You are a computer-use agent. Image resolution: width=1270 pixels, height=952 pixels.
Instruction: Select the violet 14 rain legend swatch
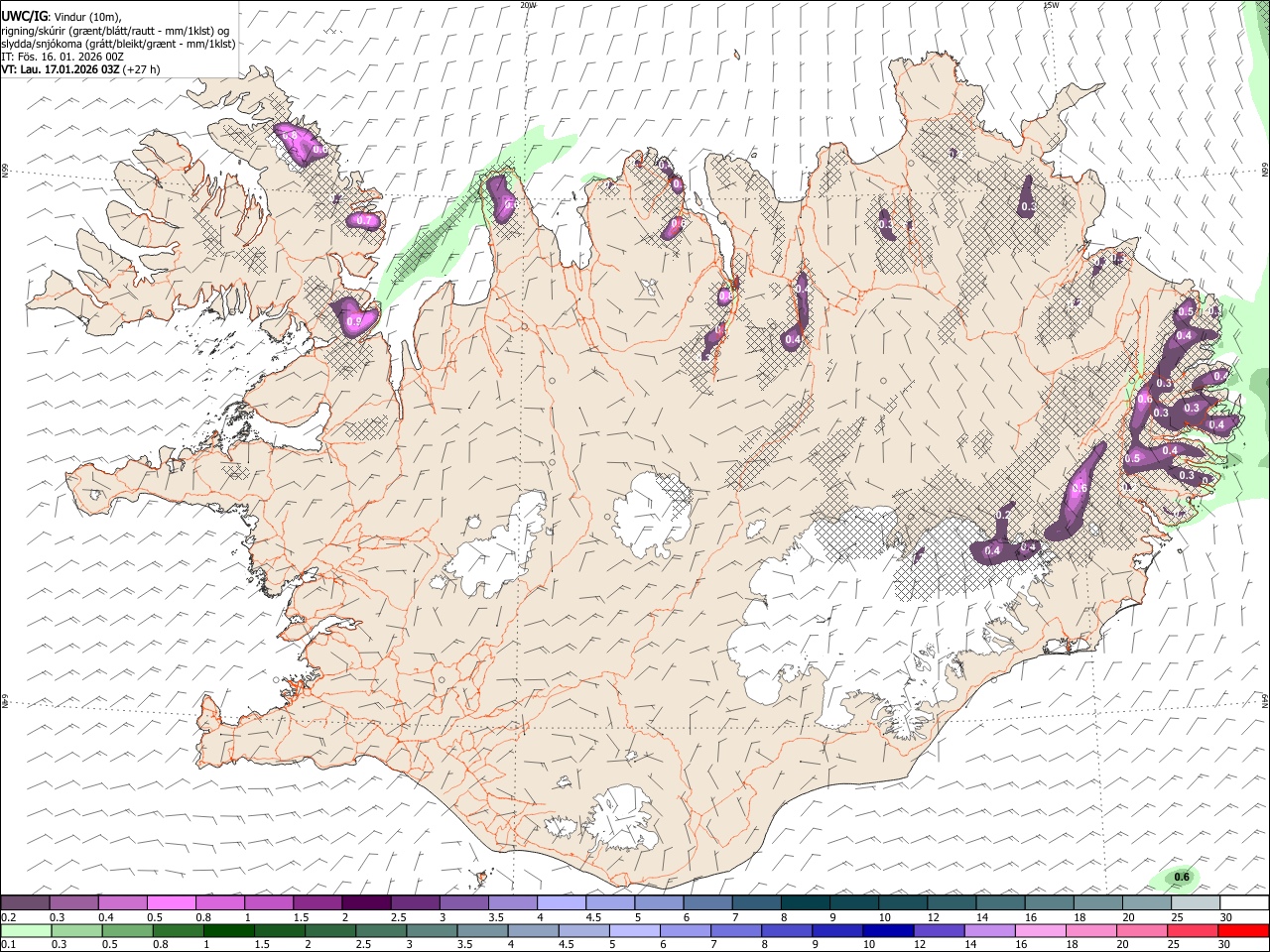coord(989,931)
